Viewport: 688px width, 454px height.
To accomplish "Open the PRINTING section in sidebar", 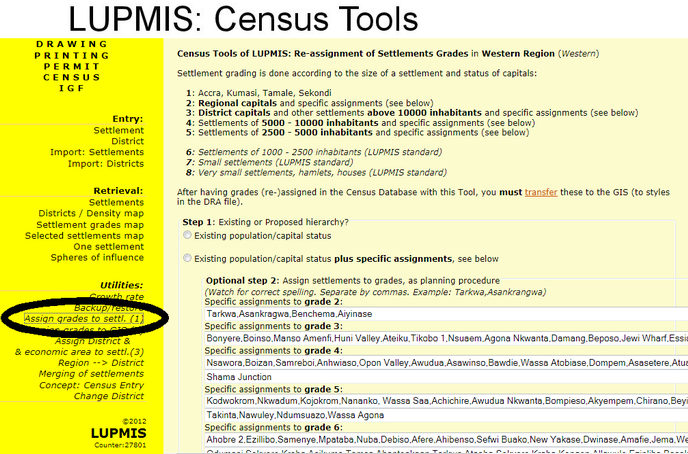I will [x=72, y=55].
